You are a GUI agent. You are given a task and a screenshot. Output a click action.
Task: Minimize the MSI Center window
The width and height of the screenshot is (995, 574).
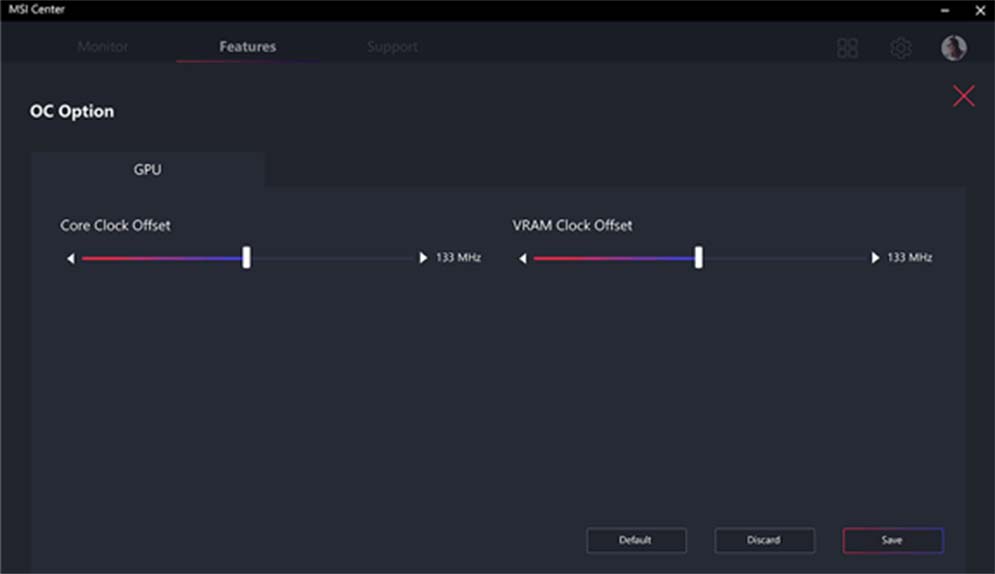[x=945, y=10]
